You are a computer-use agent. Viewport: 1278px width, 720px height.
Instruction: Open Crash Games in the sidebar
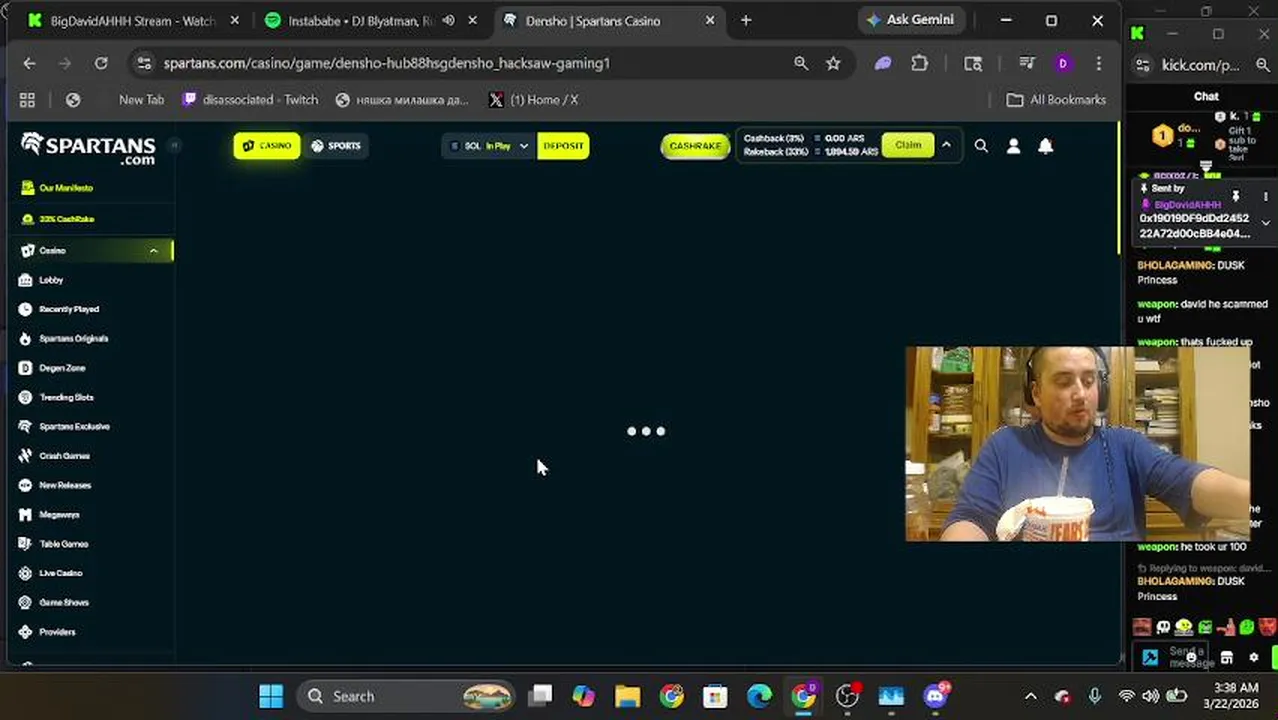tap(63, 456)
